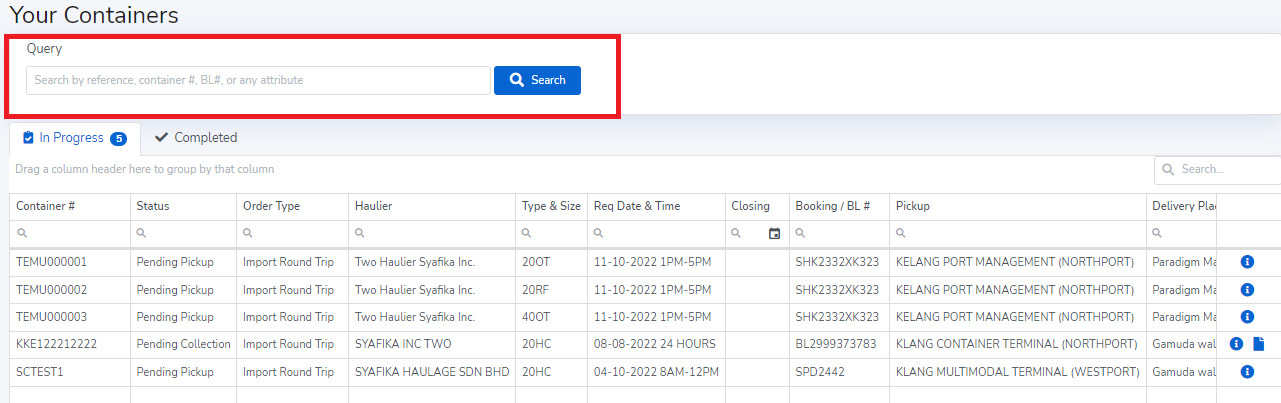
Task: Sort by Haulier column header
Action: pyautogui.click(x=374, y=206)
